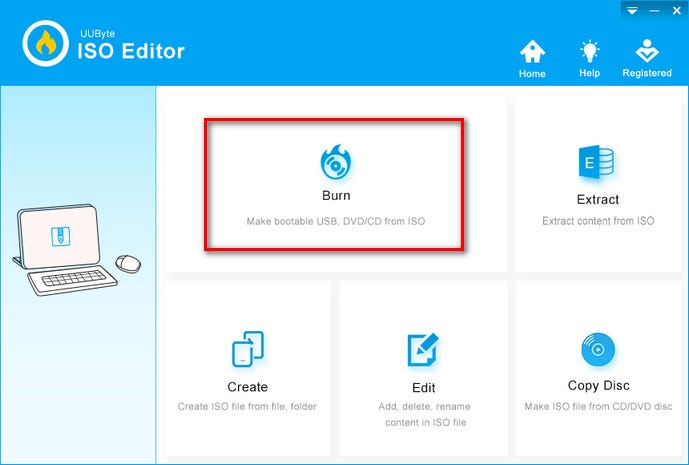The image size is (689, 465).
Task: Click the Copy Disc icon
Action: (x=598, y=349)
